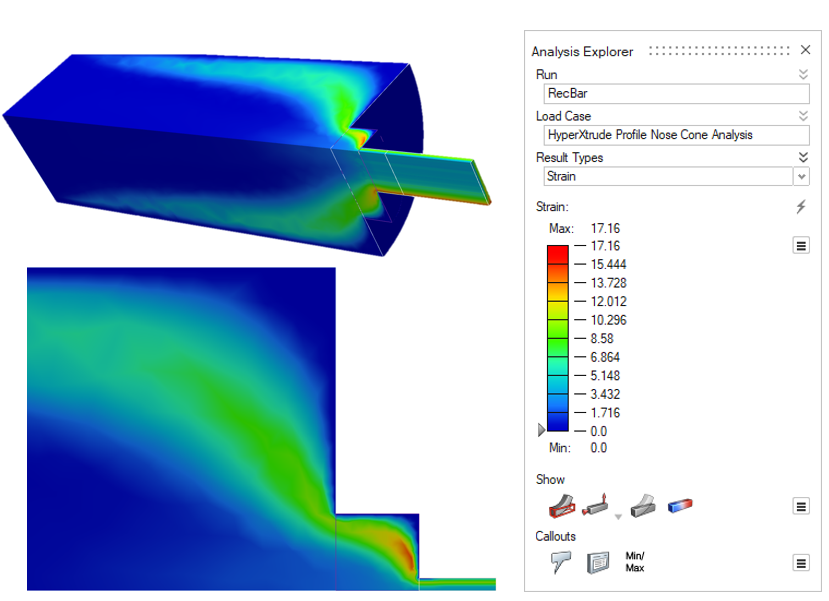Click the dotted panel drag handle
Viewport: 829px width, 601px height.
(x=719, y=51)
